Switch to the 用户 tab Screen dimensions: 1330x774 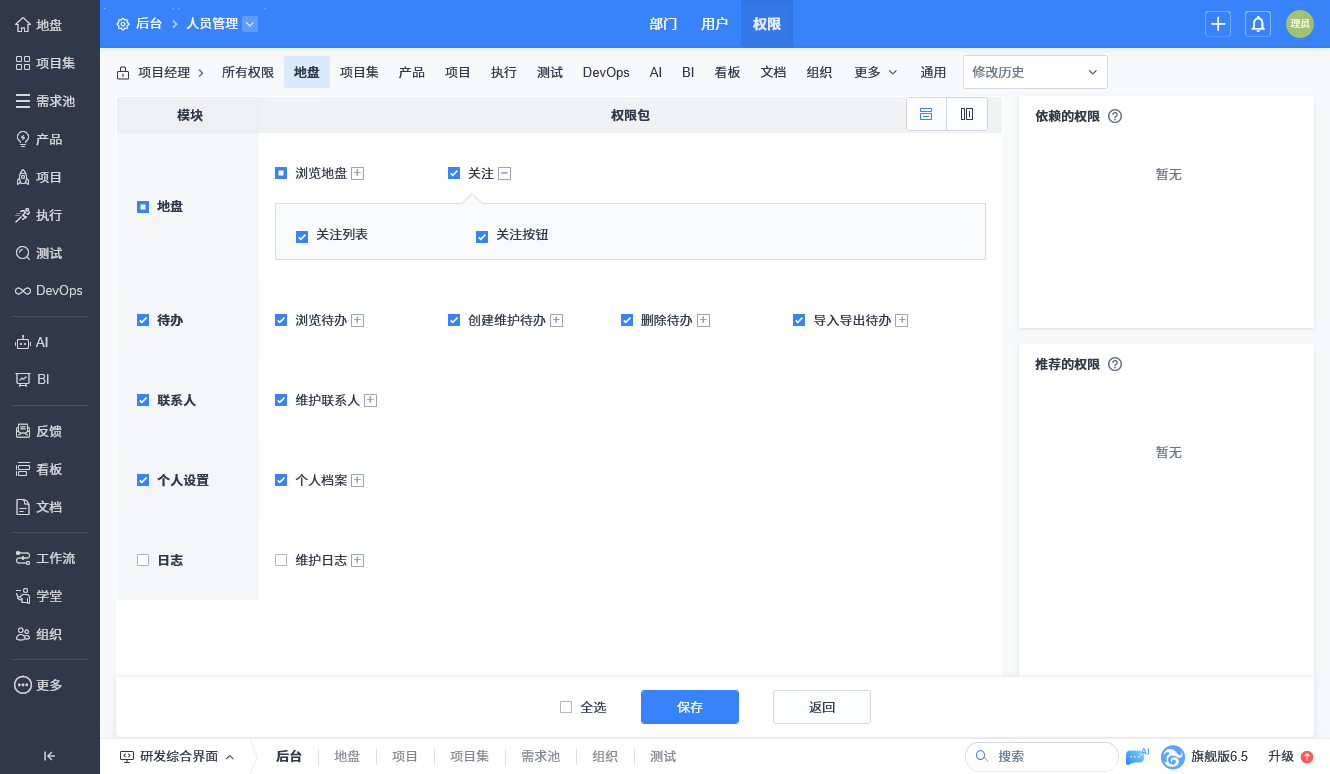715,24
